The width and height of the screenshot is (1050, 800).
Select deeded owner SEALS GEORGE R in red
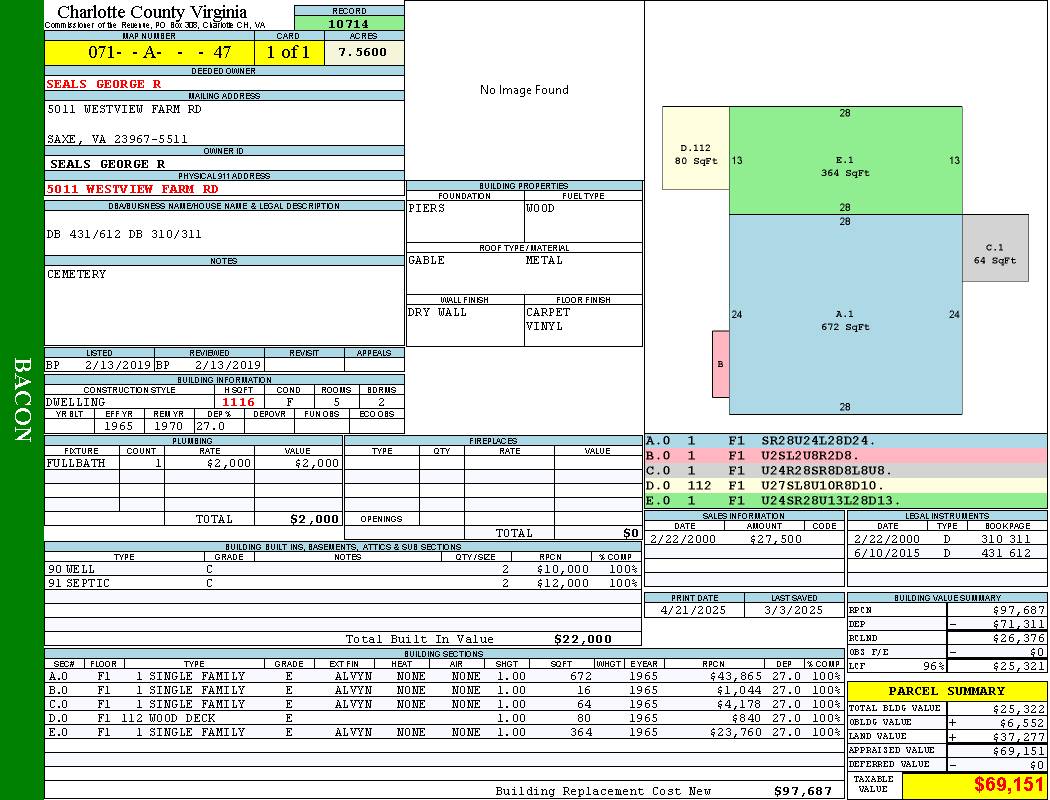pos(104,84)
